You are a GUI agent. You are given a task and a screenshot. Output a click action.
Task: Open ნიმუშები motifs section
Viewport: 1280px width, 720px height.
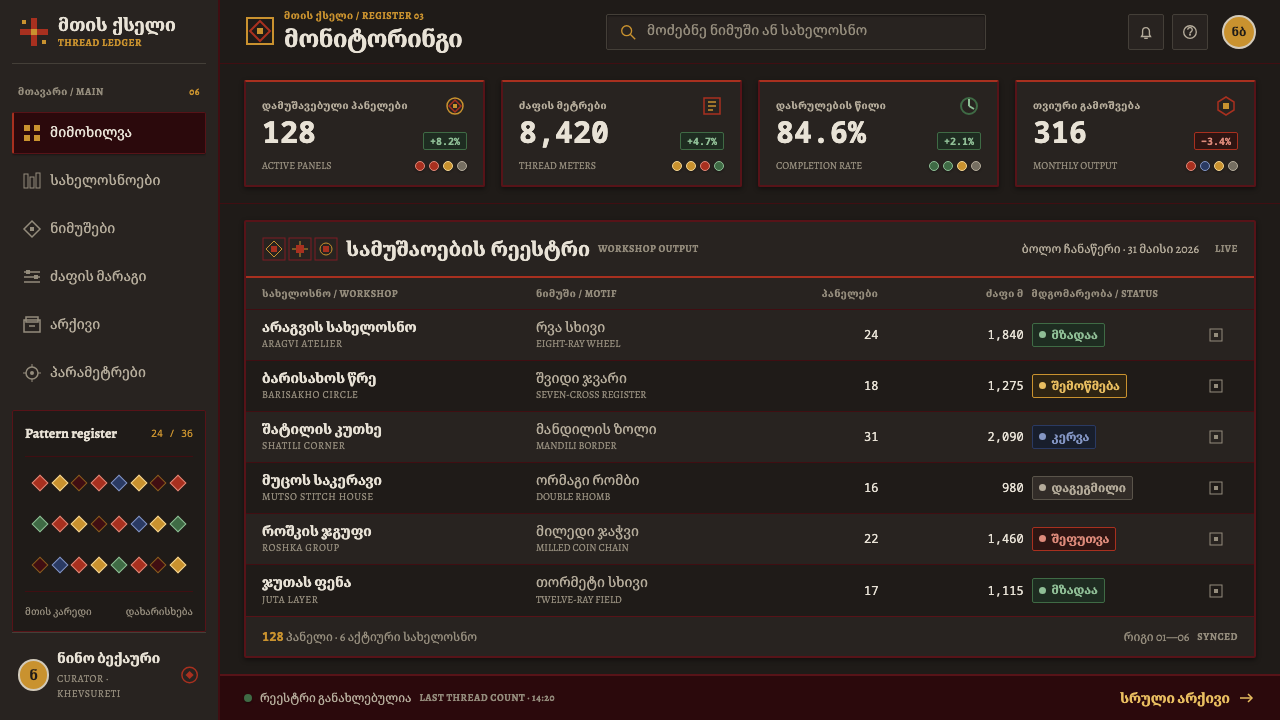[109, 229]
